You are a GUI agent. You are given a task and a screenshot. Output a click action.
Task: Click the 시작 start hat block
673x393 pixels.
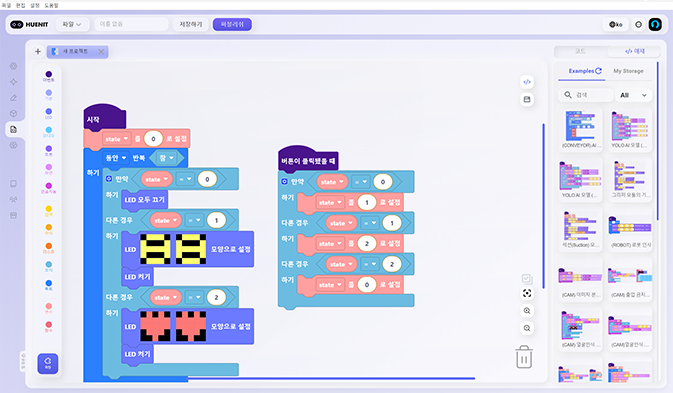pyautogui.click(x=104, y=117)
